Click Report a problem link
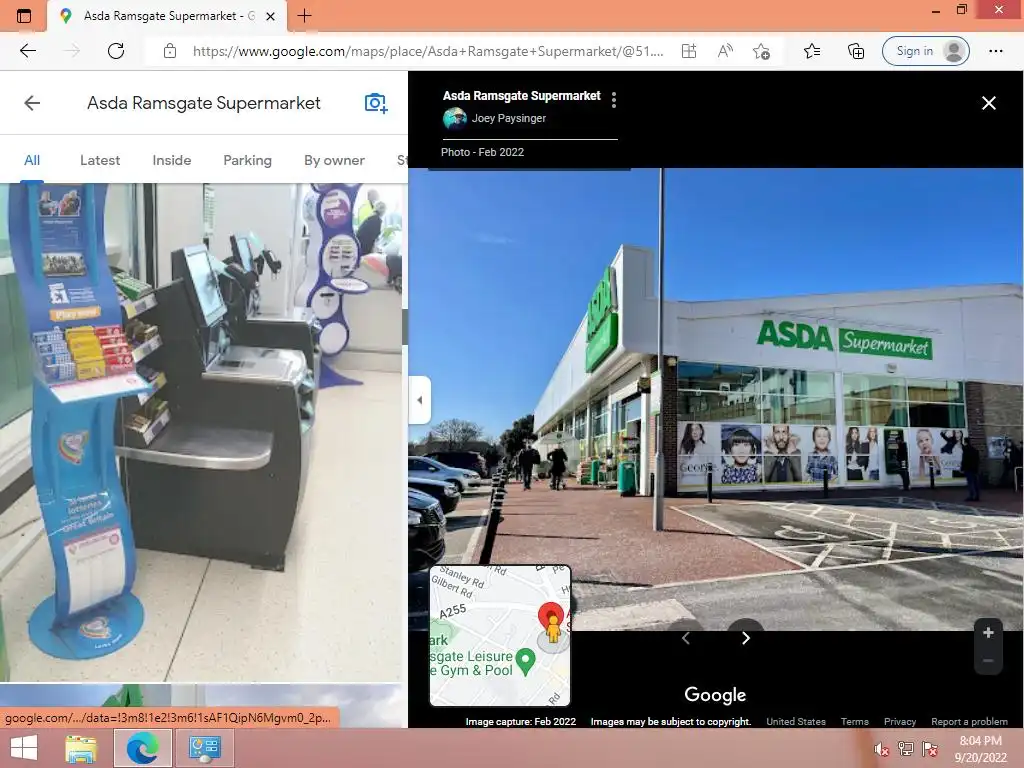Screen dimensions: 1024x768 [x=969, y=722]
